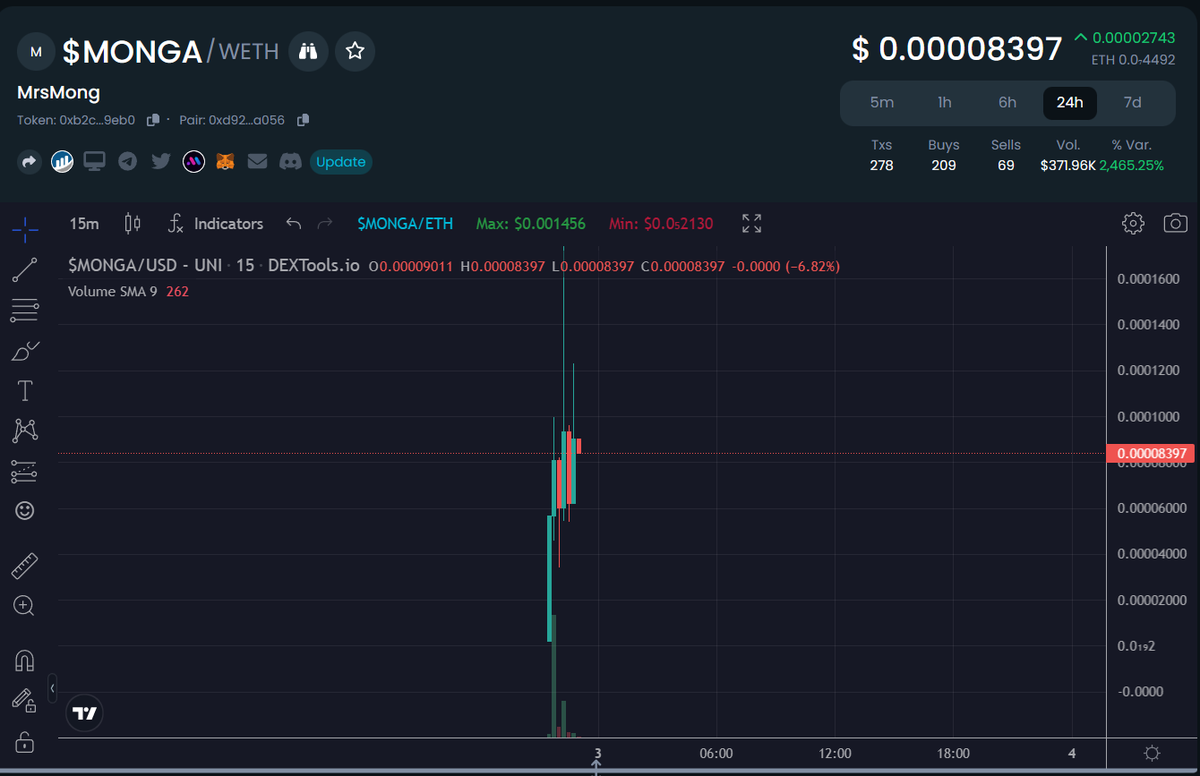Select the 1h stats period

tap(944, 102)
